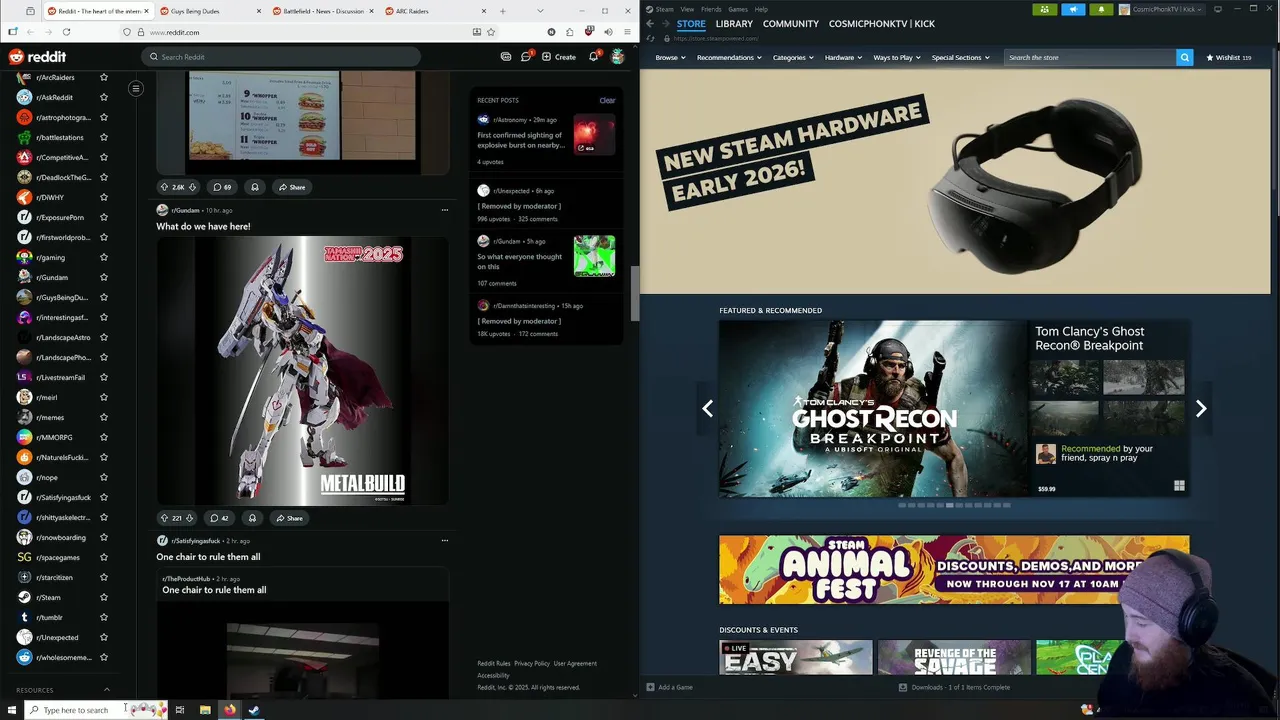Open Steam LIBRARY tab
This screenshot has height=720, width=1280.
click(734, 23)
